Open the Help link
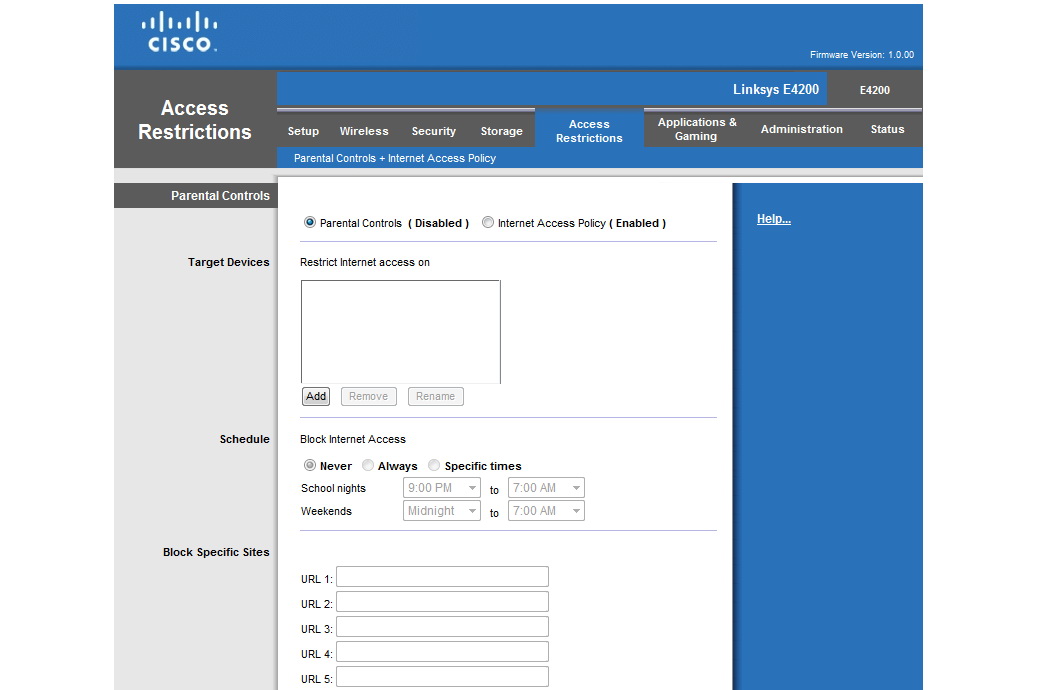 [773, 219]
